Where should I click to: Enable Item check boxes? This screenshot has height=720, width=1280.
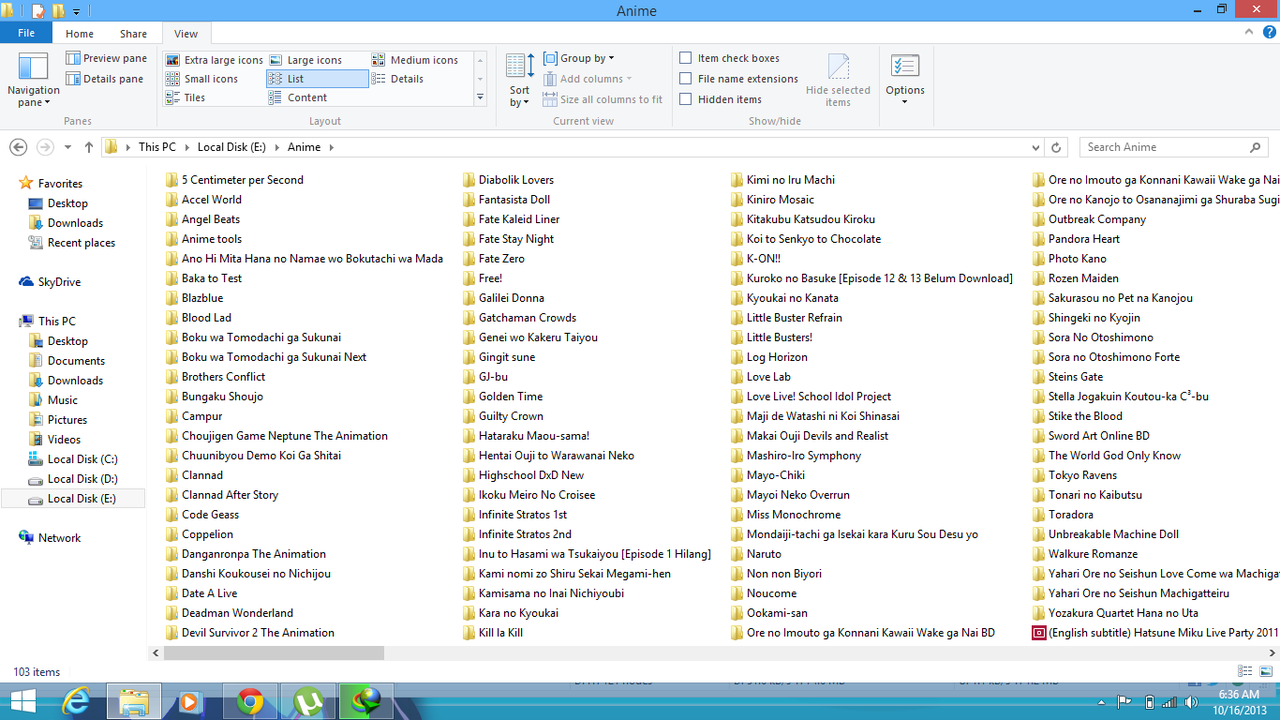685,58
